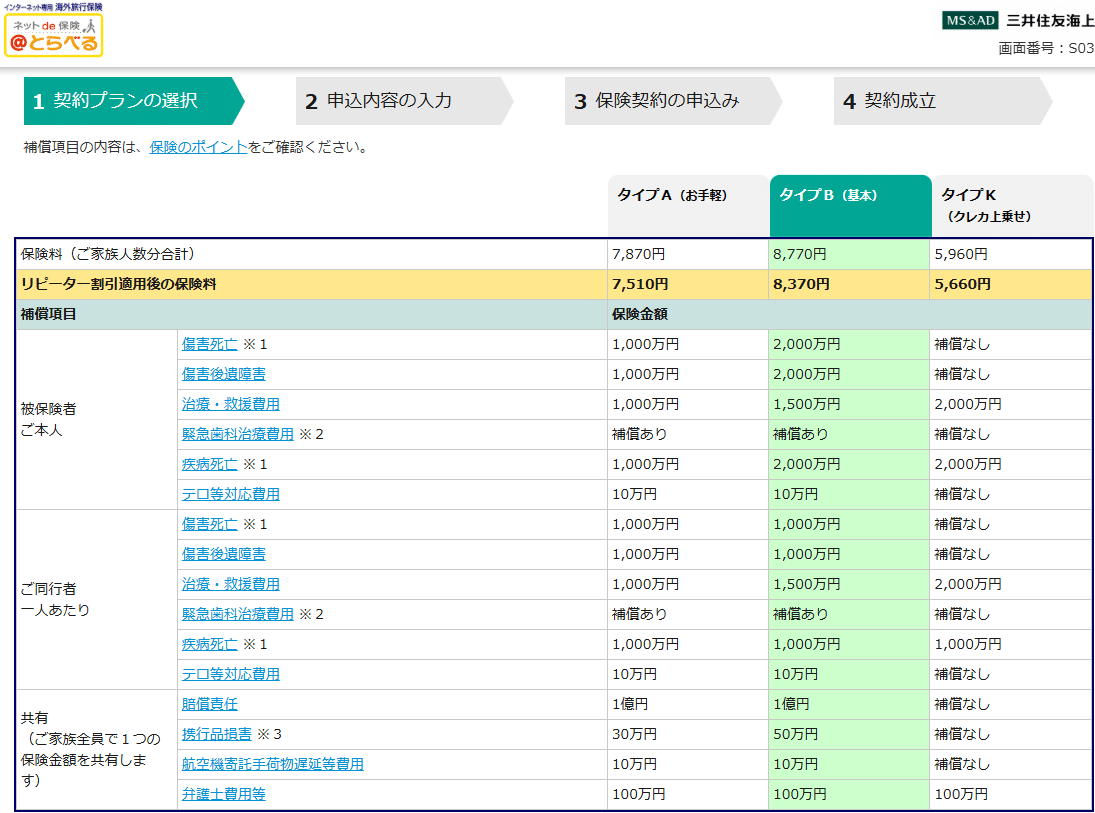This screenshot has height=813, width=1095.
Task: Open the 航空機寄託手荷物遅延等費用 link
Action: [272, 765]
